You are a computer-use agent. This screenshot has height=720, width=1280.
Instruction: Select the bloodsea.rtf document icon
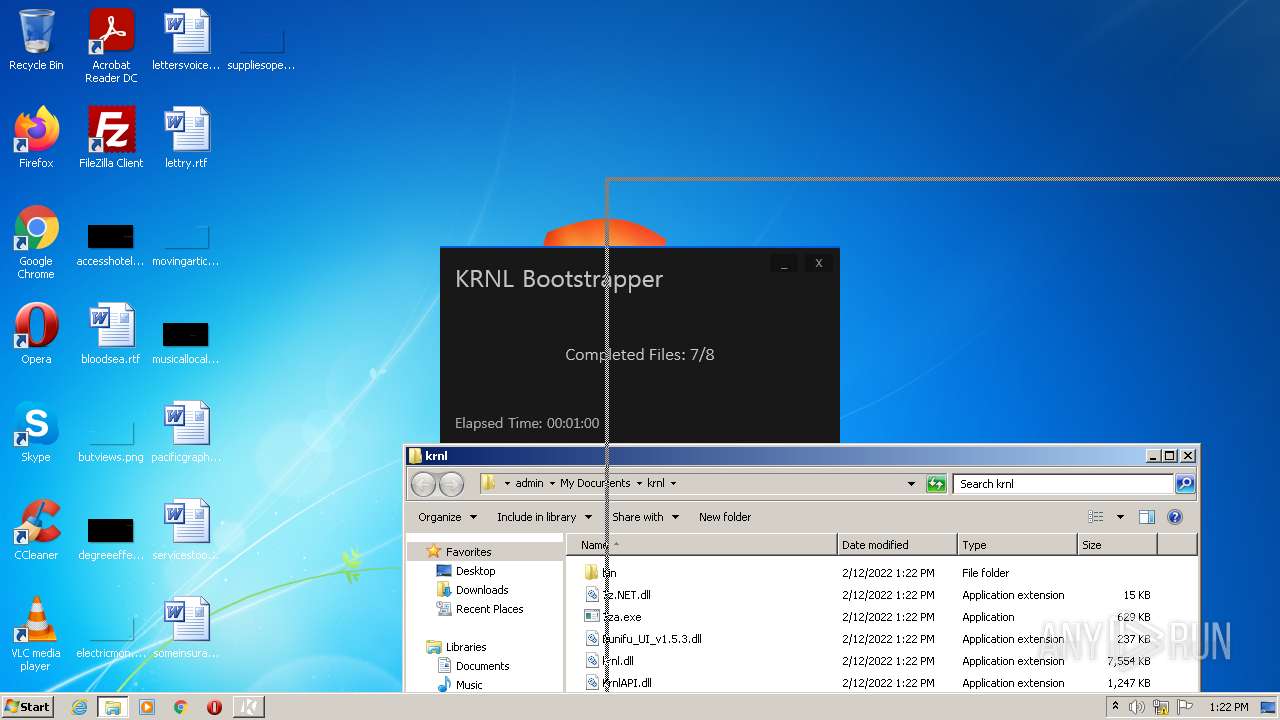click(111, 334)
